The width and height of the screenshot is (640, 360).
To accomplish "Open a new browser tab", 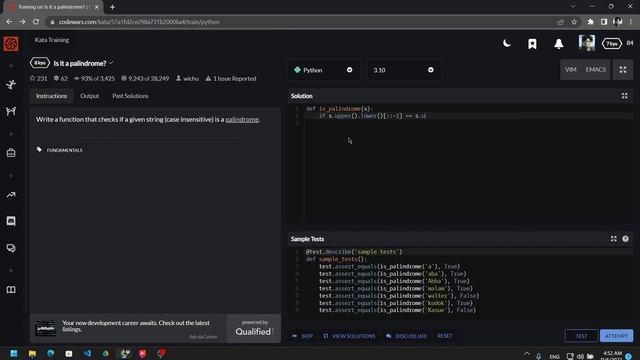I will click(112, 7).
